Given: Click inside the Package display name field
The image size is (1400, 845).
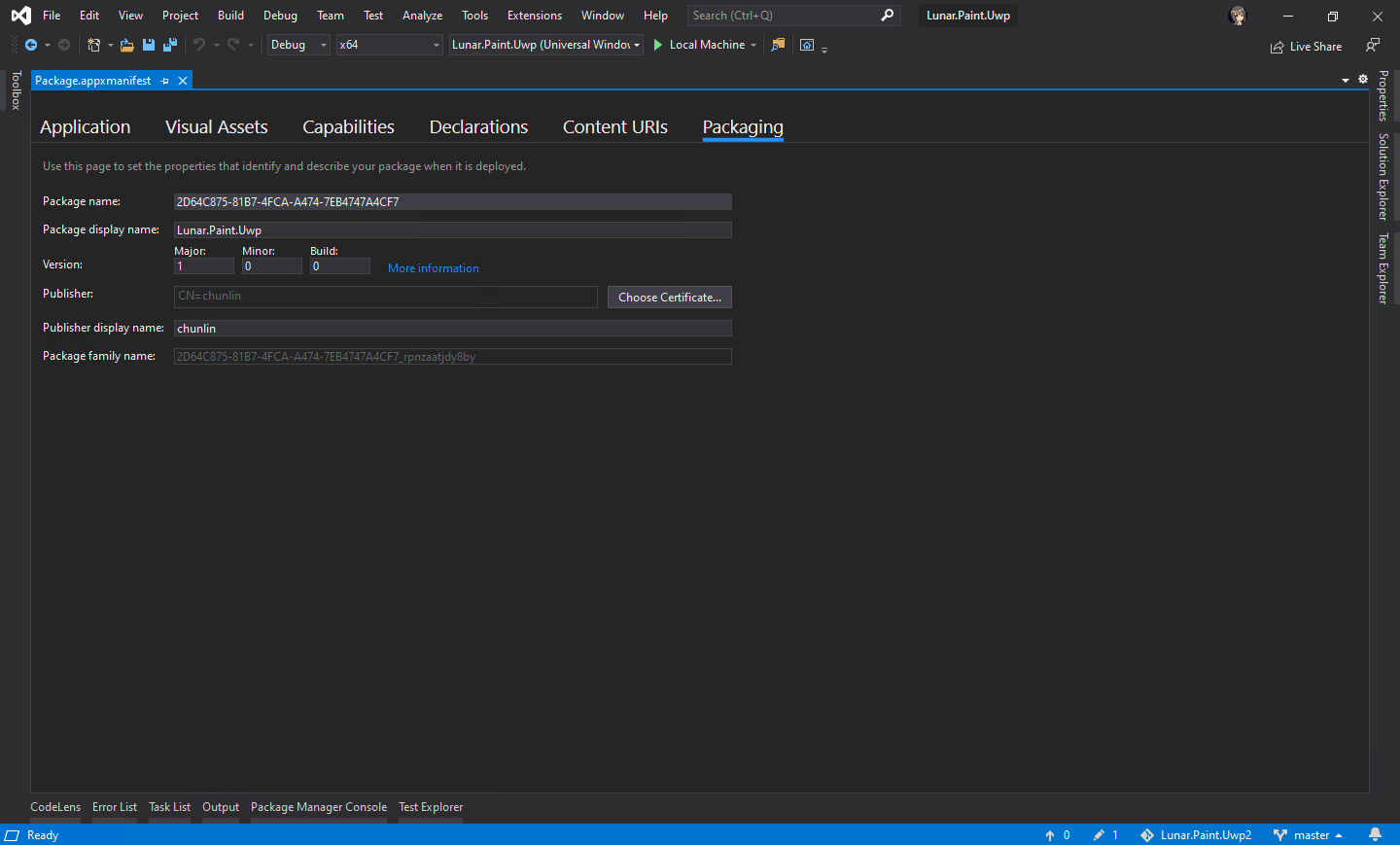Looking at the screenshot, I should pos(452,229).
